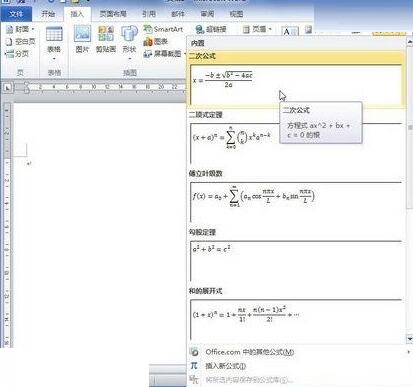Click the indent marker on horizontal ruler
Screen dimensions: 413x387
pyautogui.click(x=26, y=88)
